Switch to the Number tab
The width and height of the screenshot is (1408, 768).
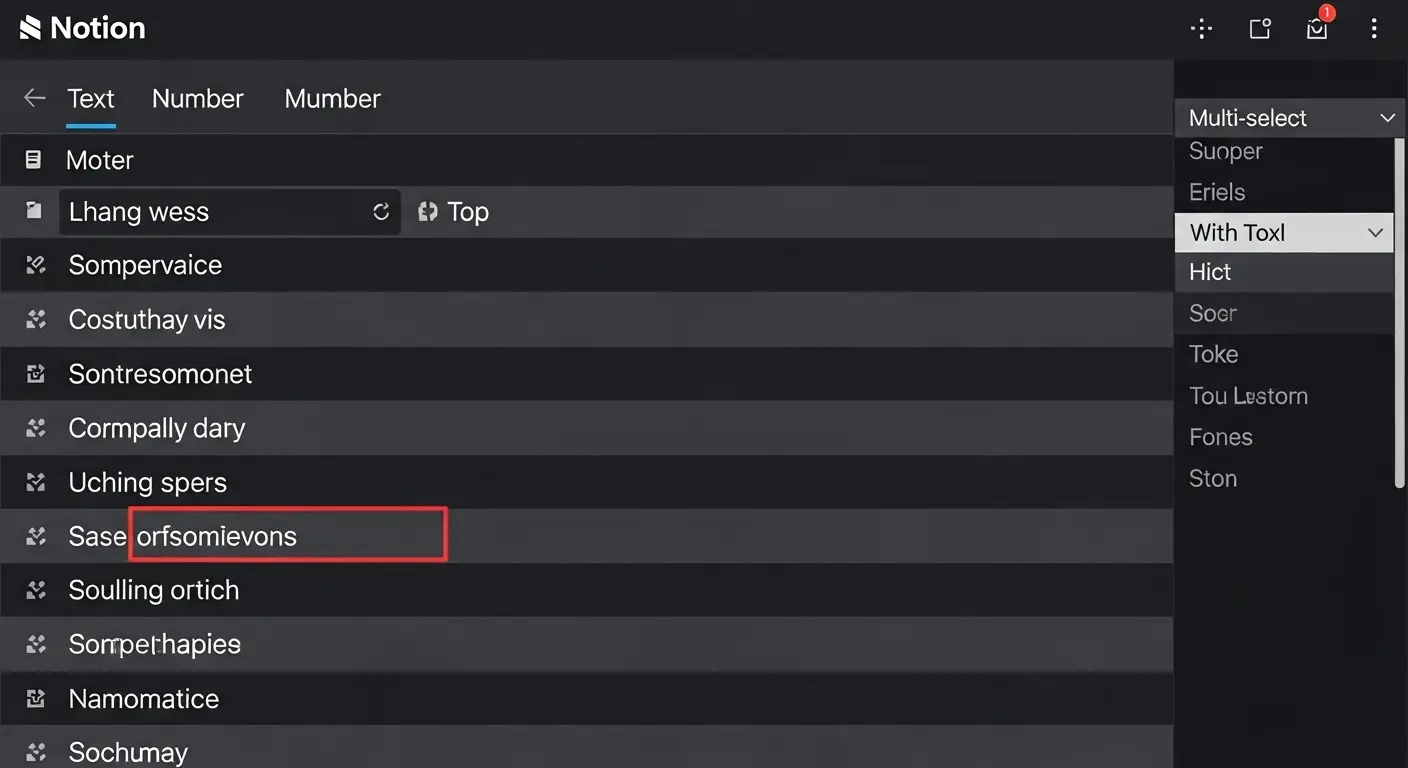pyautogui.click(x=197, y=98)
